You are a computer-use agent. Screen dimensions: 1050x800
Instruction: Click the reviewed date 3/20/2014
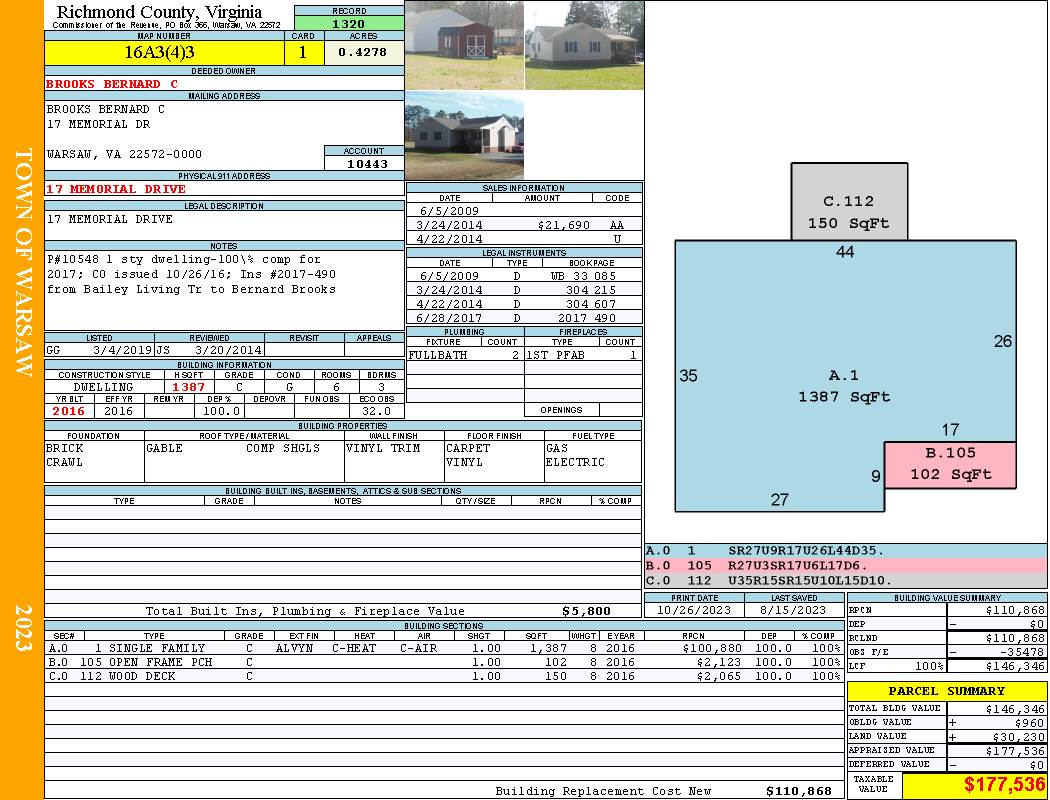coord(229,350)
